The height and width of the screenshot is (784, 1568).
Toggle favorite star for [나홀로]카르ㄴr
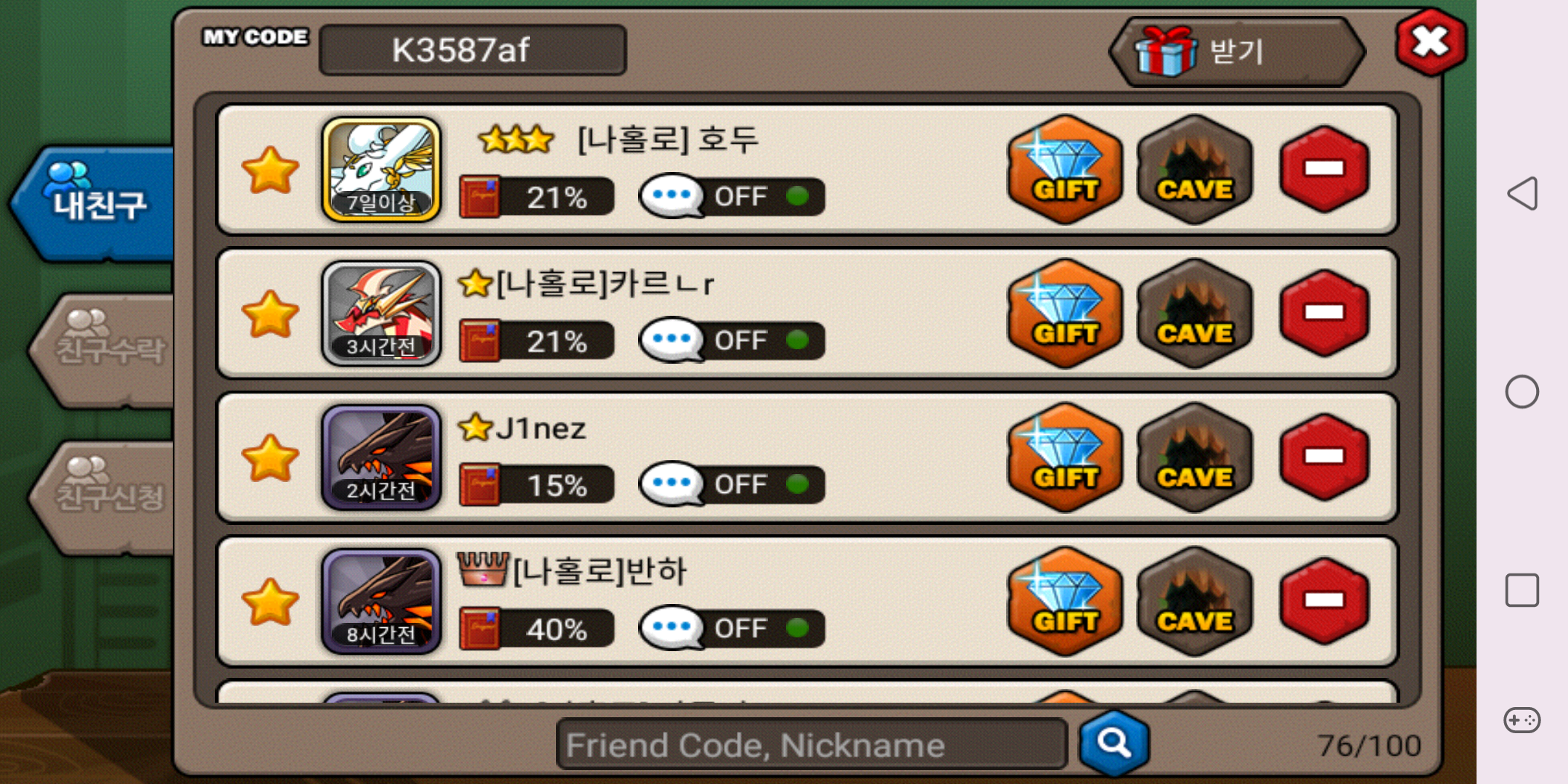[x=270, y=314]
